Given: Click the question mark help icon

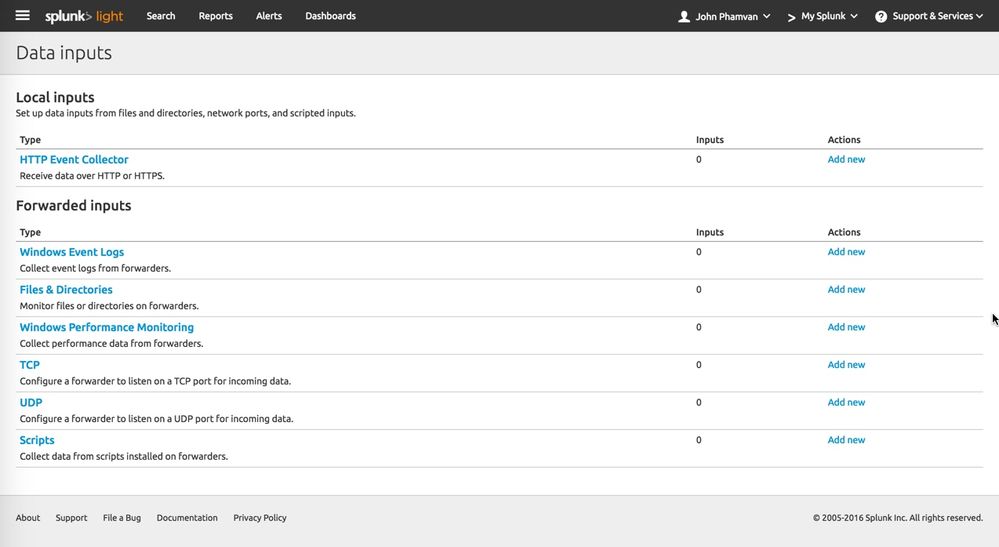Looking at the screenshot, I should point(880,17).
